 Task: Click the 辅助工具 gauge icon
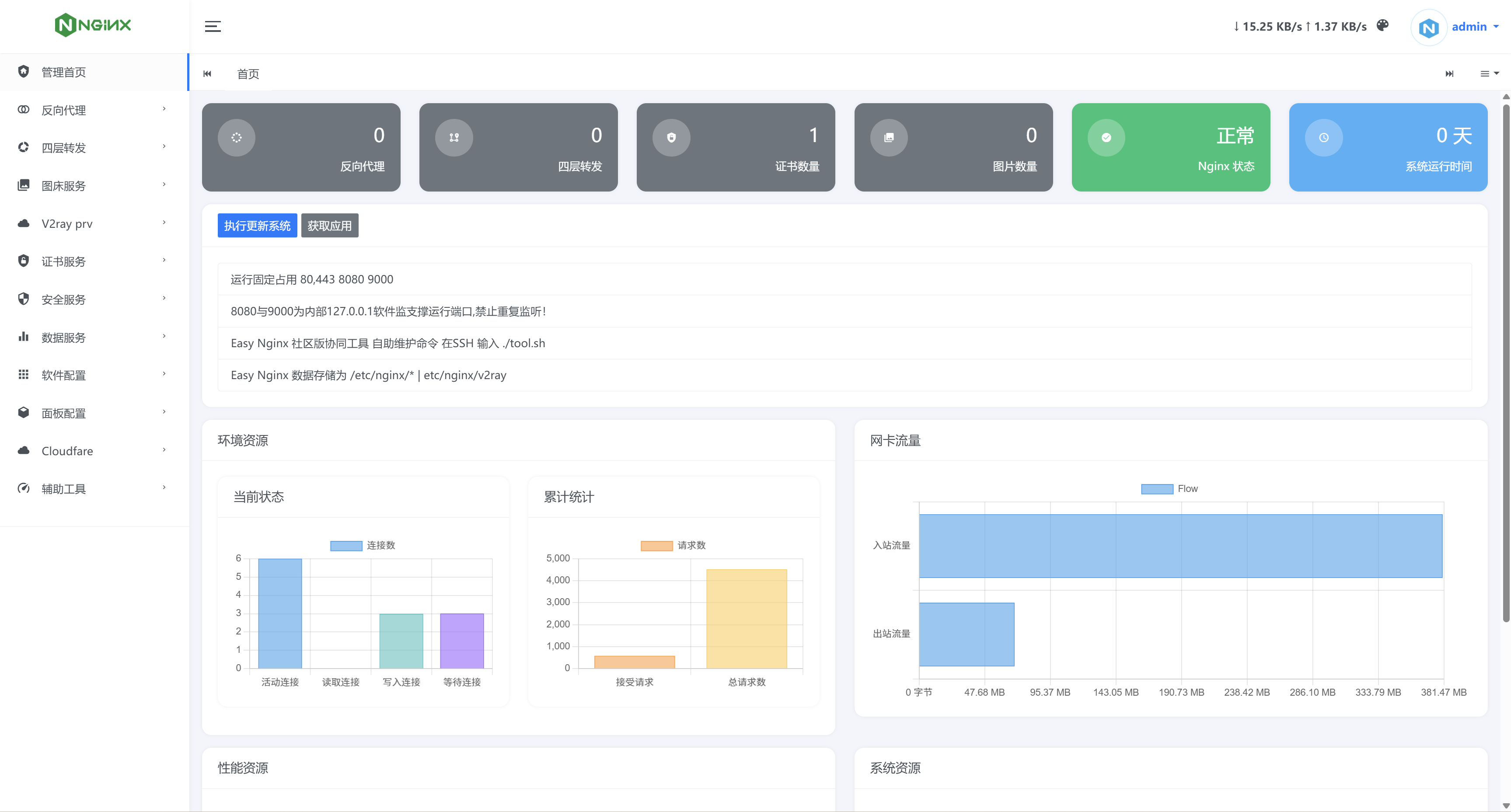coord(24,488)
